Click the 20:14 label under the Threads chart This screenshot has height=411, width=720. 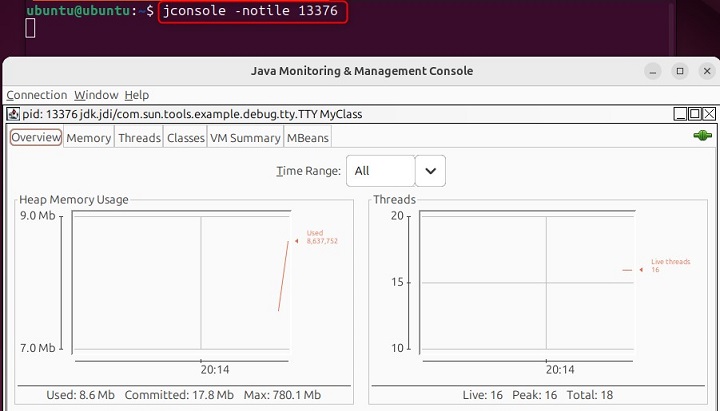[x=560, y=370]
